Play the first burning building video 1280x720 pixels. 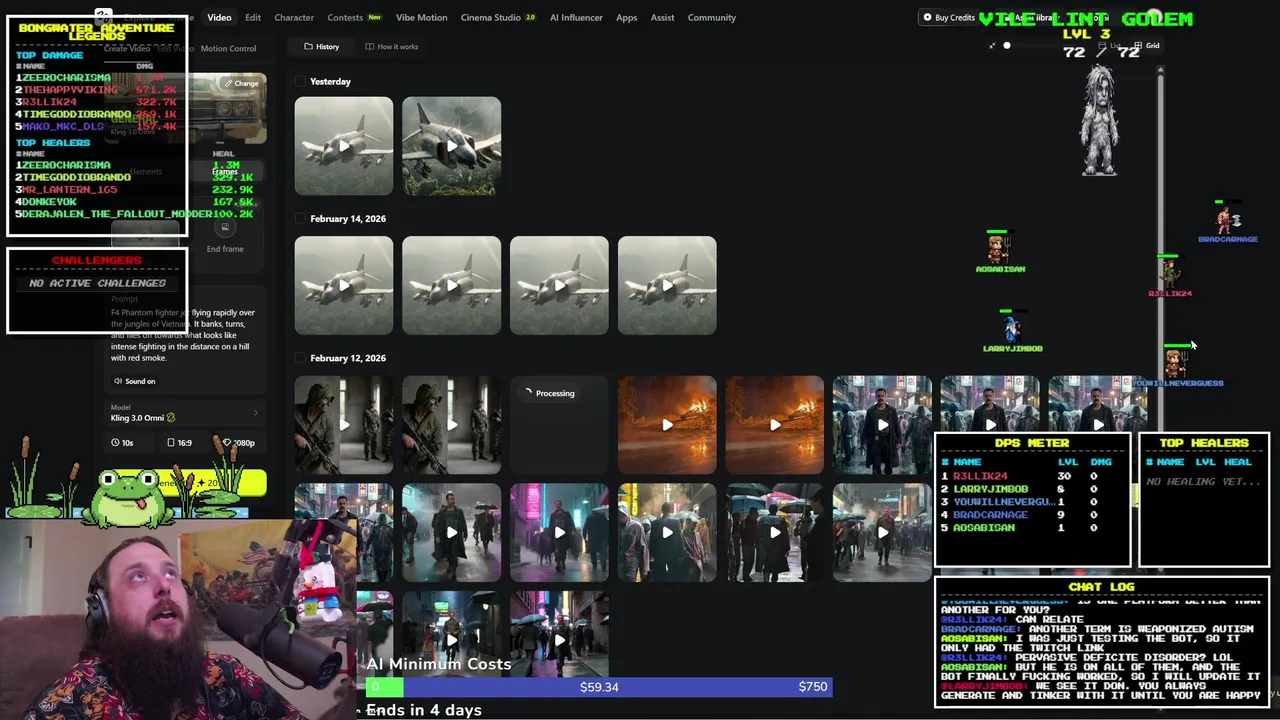coord(667,425)
